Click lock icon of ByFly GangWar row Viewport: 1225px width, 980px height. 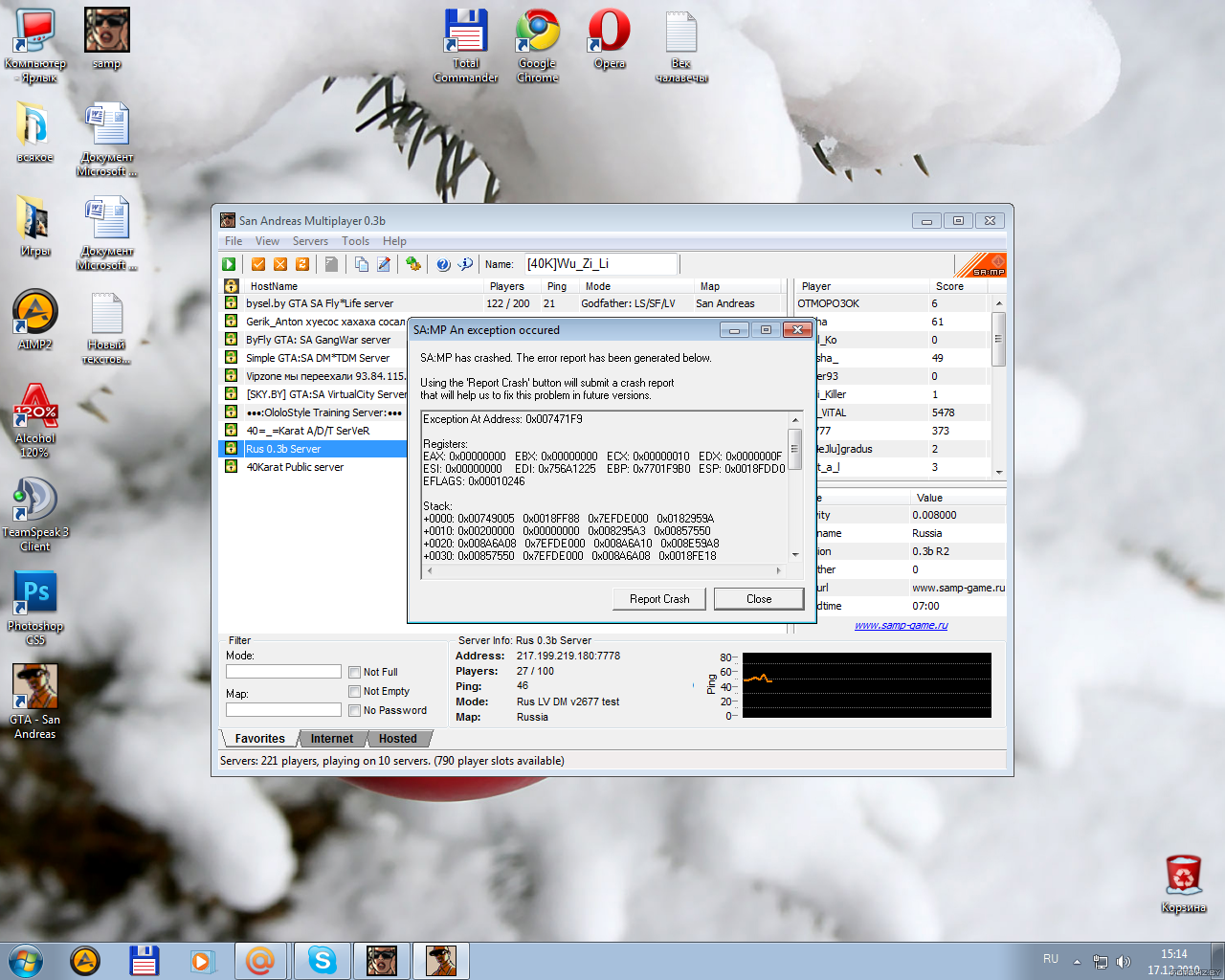click(231, 340)
